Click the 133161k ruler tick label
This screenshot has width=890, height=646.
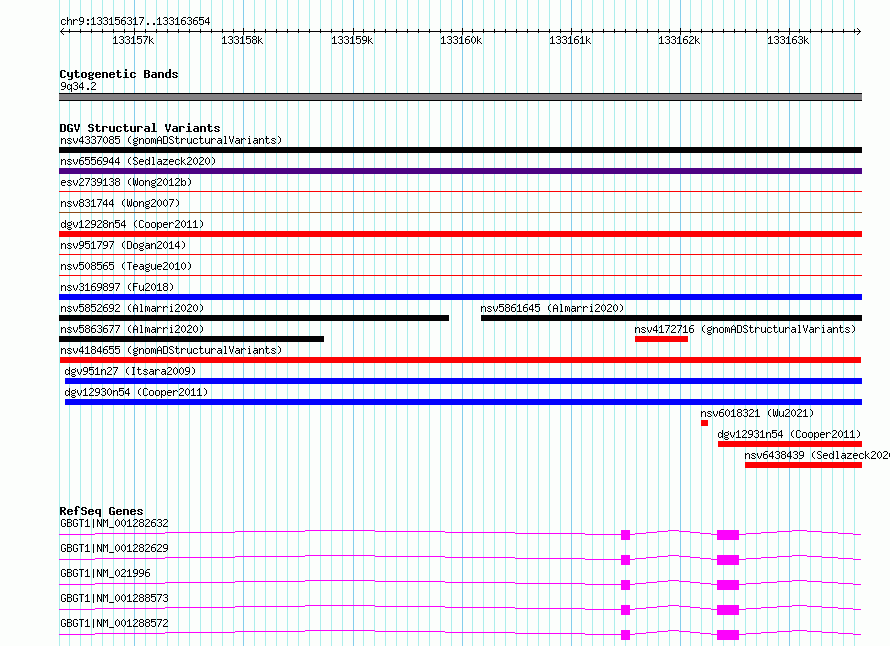point(570,40)
